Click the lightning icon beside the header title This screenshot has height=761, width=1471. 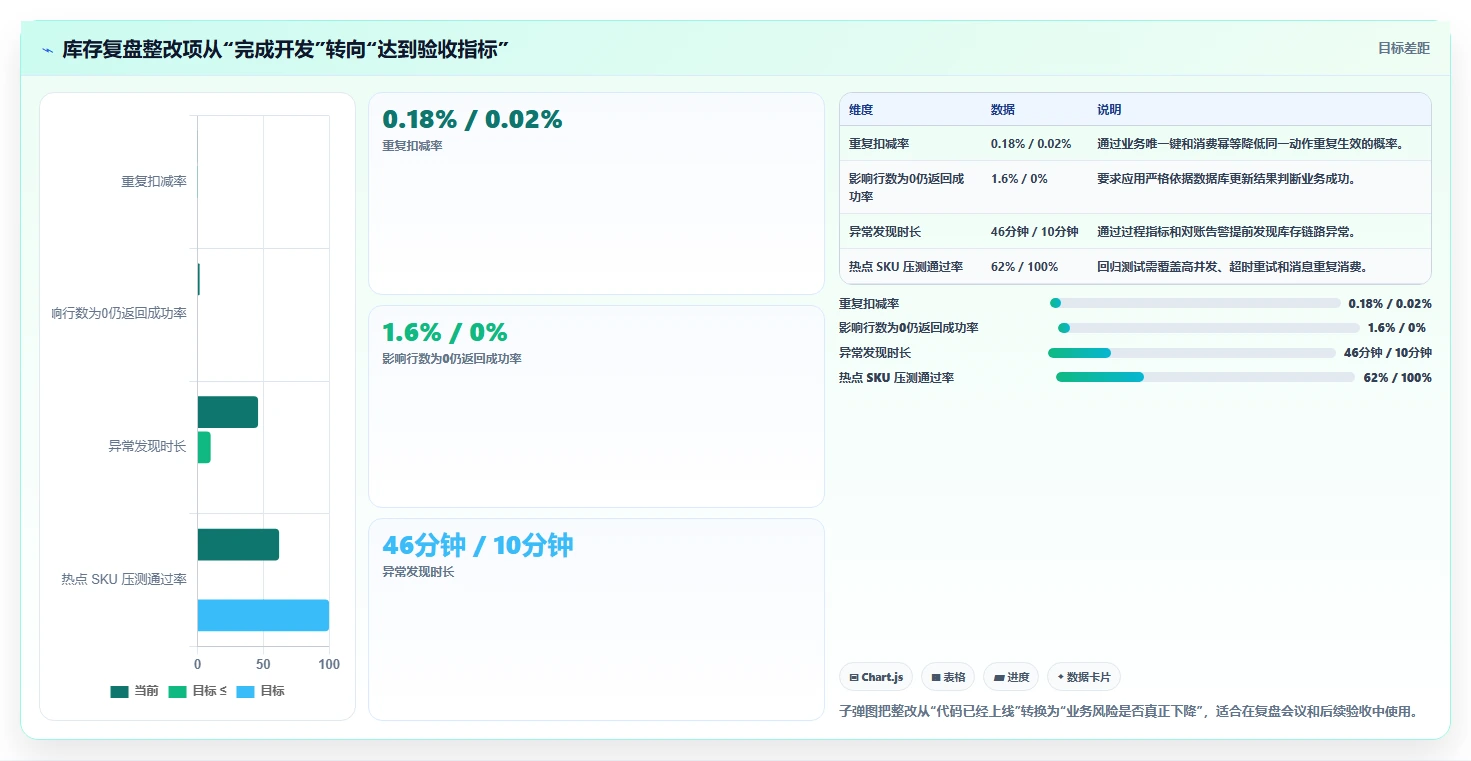pos(48,50)
